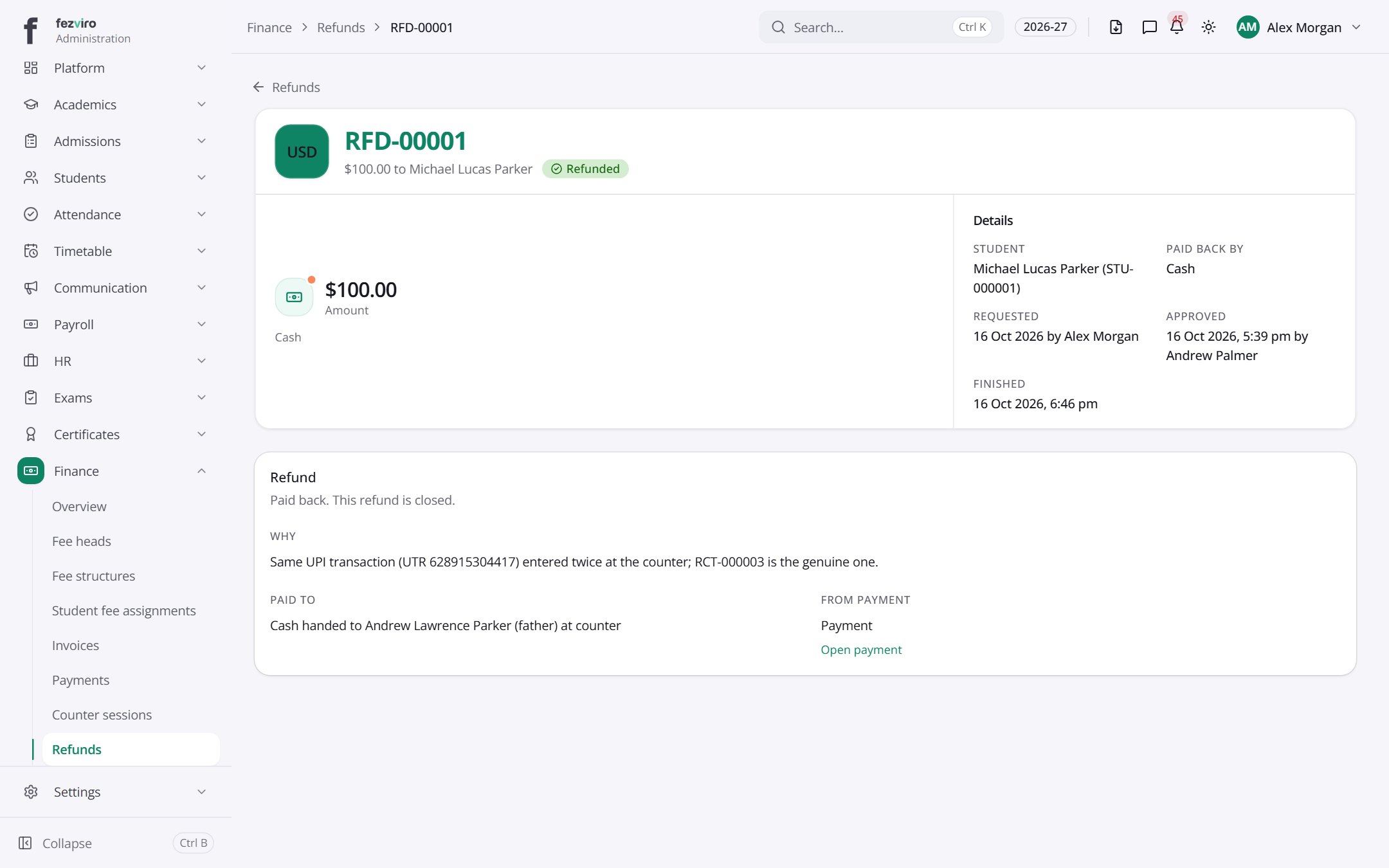Click the Academics graduation cap icon

(x=31, y=104)
